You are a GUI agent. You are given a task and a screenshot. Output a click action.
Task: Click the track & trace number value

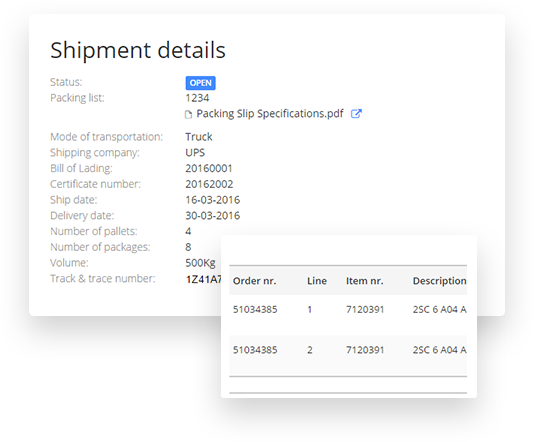[203, 279]
